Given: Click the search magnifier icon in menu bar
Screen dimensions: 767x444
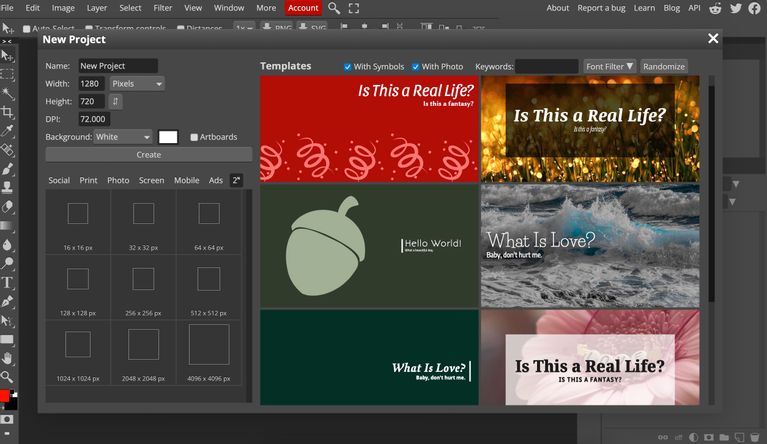Looking at the screenshot, I should click(334, 8).
